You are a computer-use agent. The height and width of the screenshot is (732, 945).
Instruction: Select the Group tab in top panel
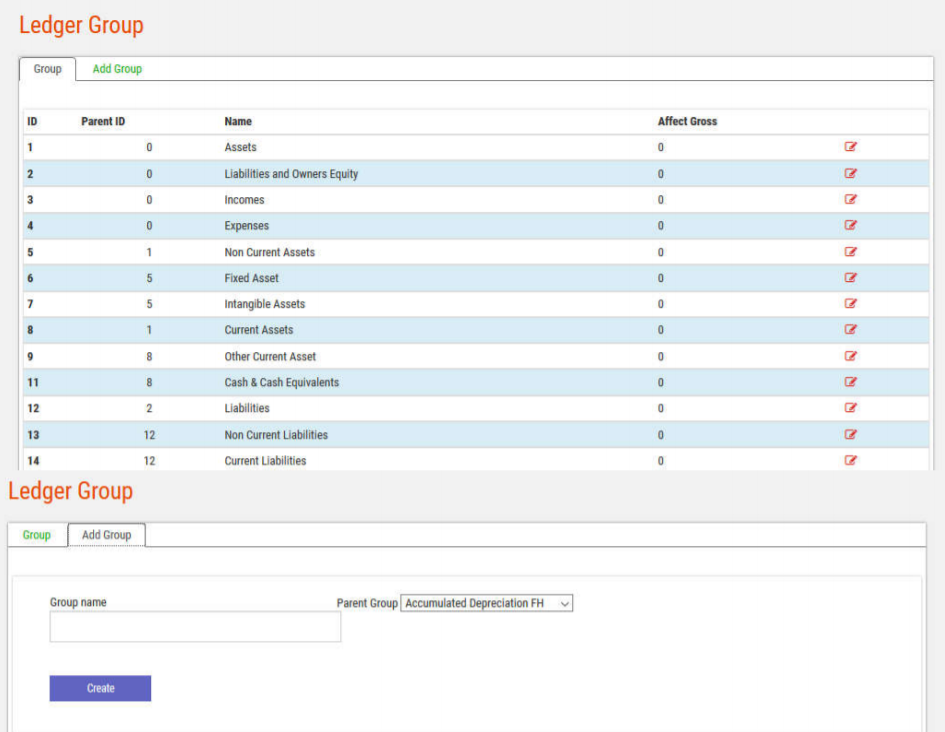pos(47,69)
